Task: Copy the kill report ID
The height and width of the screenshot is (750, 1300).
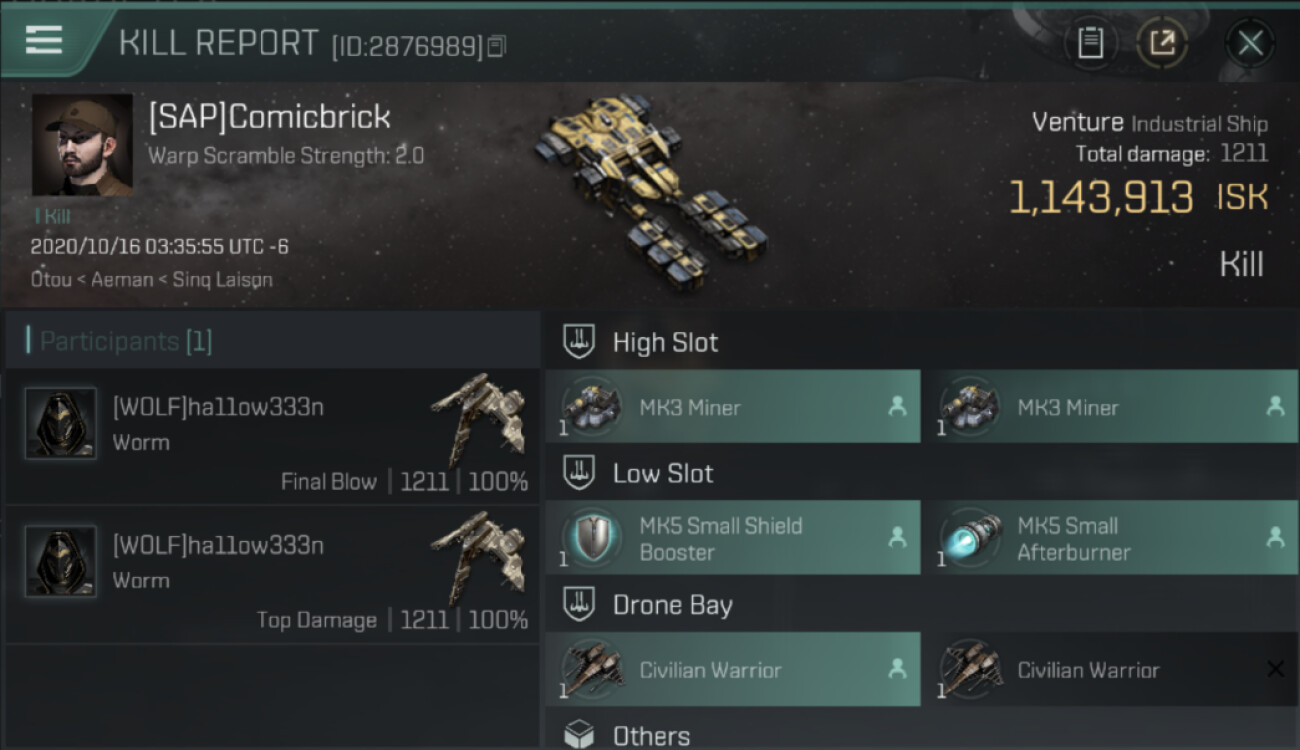Action: (x=497, y=46)
